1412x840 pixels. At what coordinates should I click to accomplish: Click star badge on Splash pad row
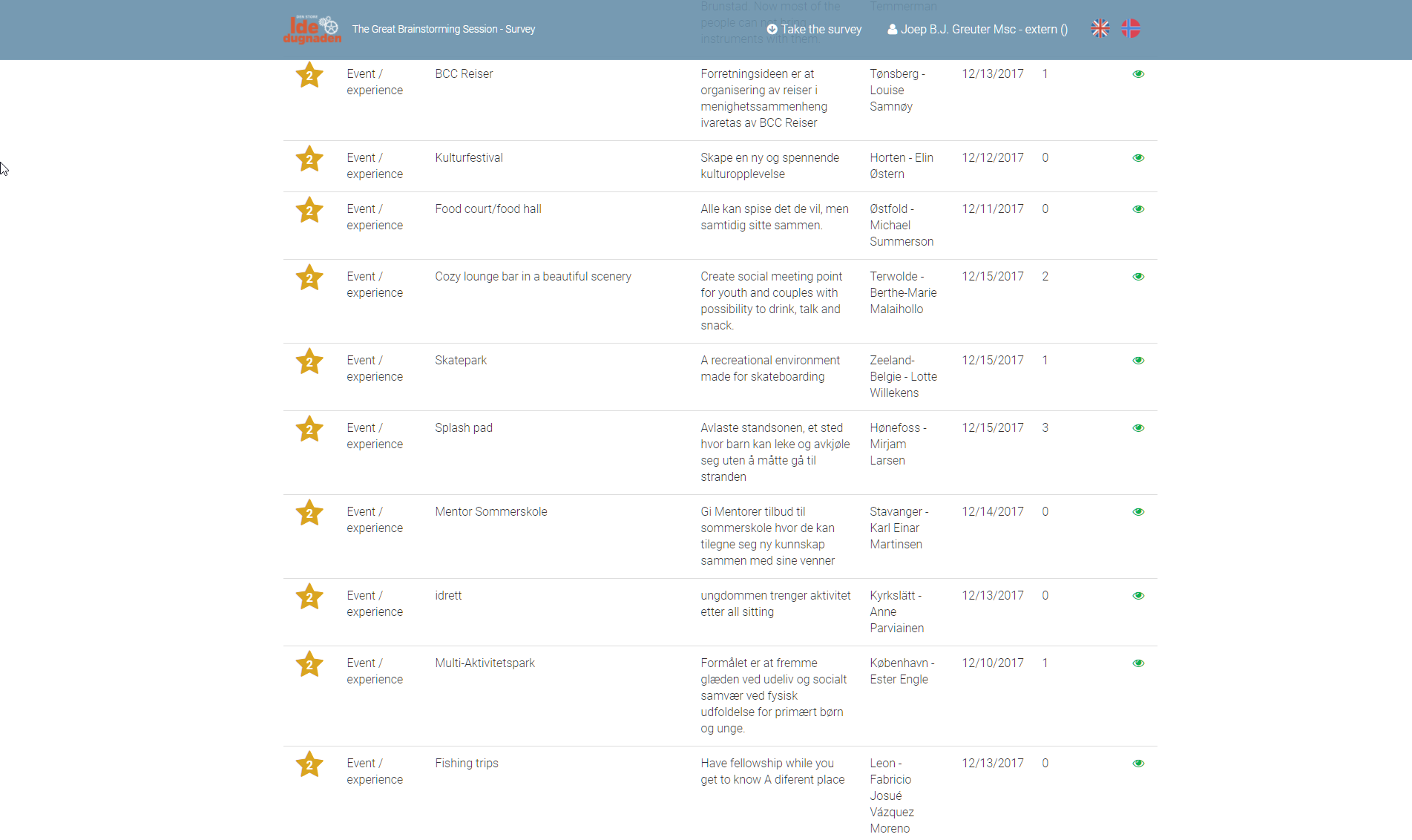tap(309, 429)
